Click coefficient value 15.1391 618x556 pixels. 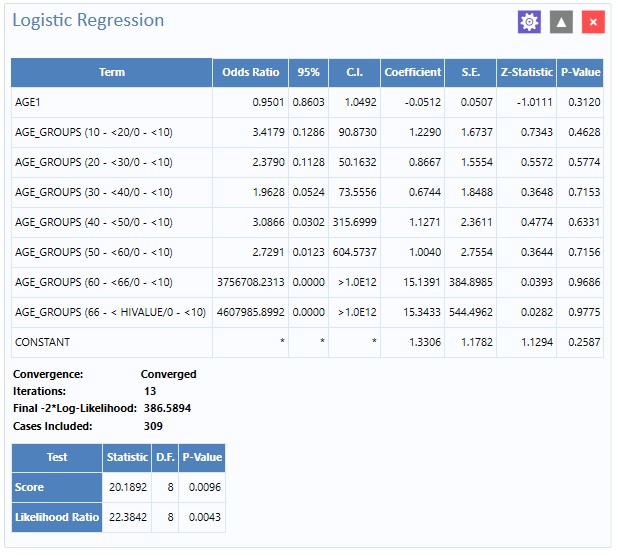(422, 282)
